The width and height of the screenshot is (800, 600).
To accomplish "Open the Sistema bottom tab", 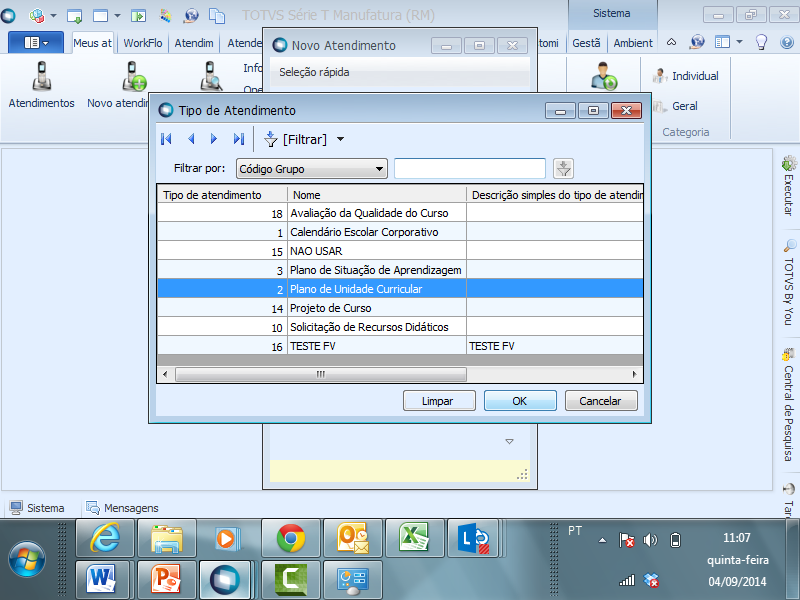I will 37,508.
